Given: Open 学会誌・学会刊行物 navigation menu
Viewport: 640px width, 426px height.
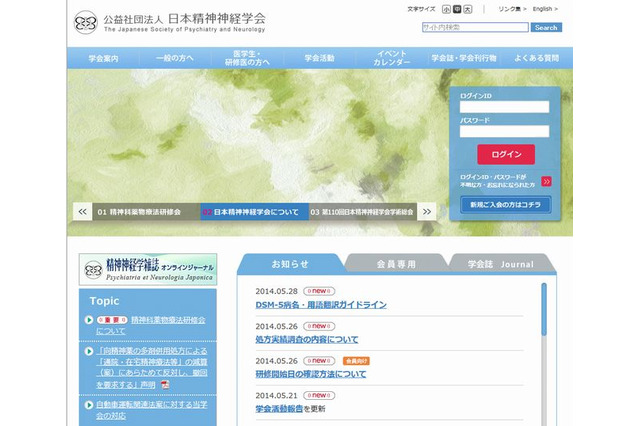Looking at the screenshot, I should point(464,58).
